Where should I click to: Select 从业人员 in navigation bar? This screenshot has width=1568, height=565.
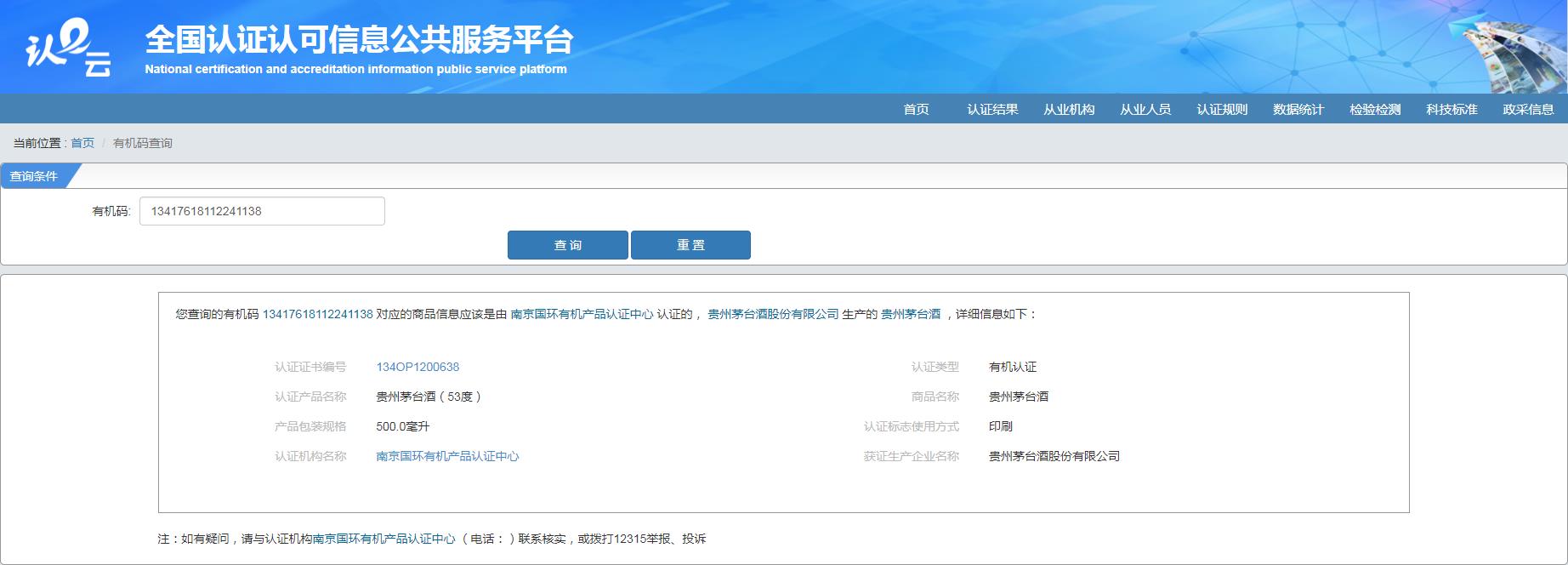point(1145,109)
